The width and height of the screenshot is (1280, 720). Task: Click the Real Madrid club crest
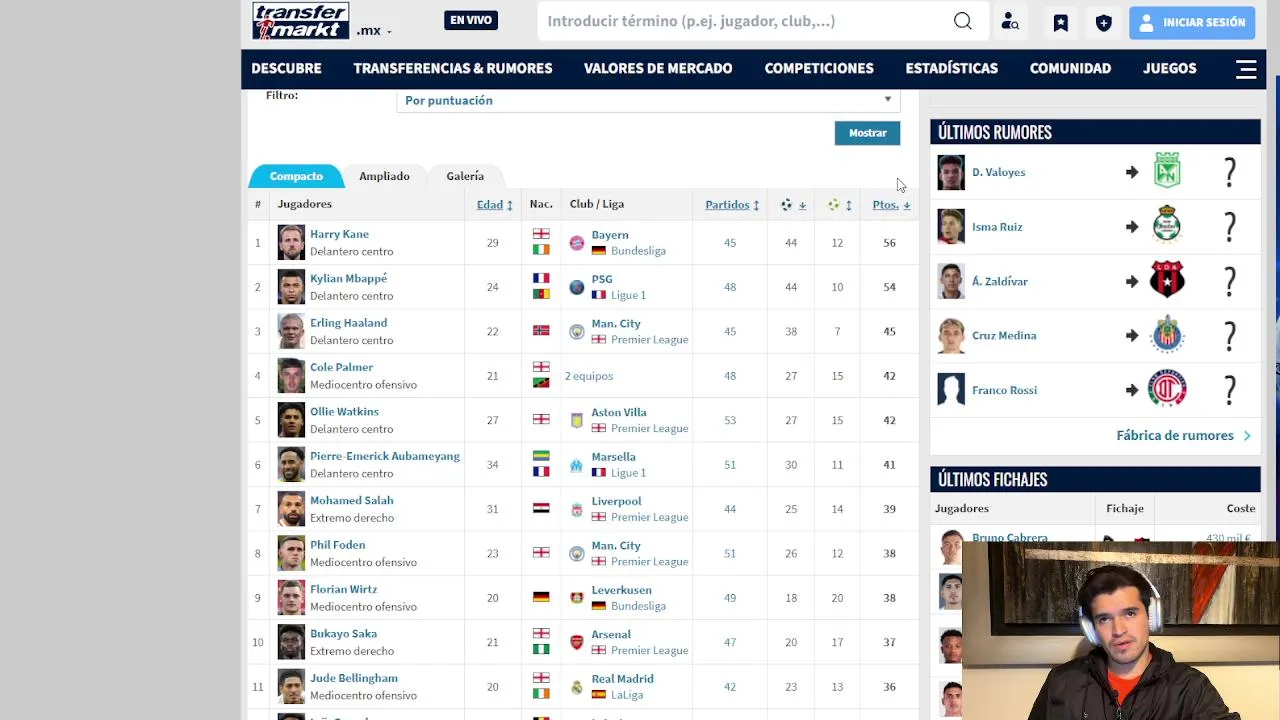[x=577, y=687]
